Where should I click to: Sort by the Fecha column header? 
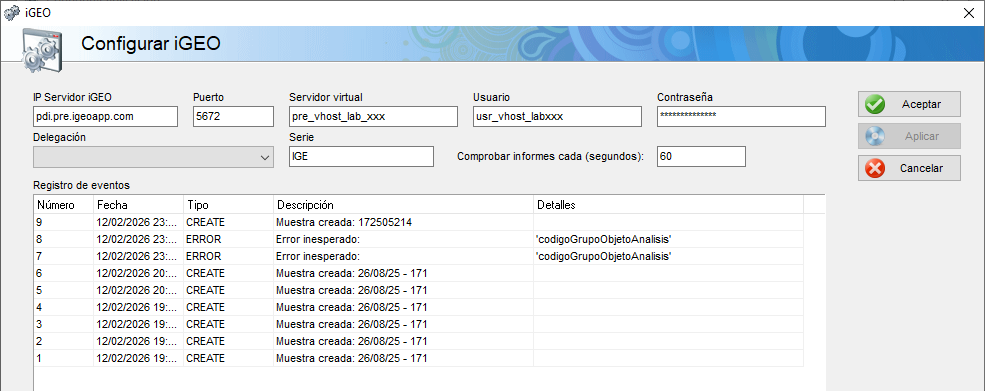pos(138,205)
